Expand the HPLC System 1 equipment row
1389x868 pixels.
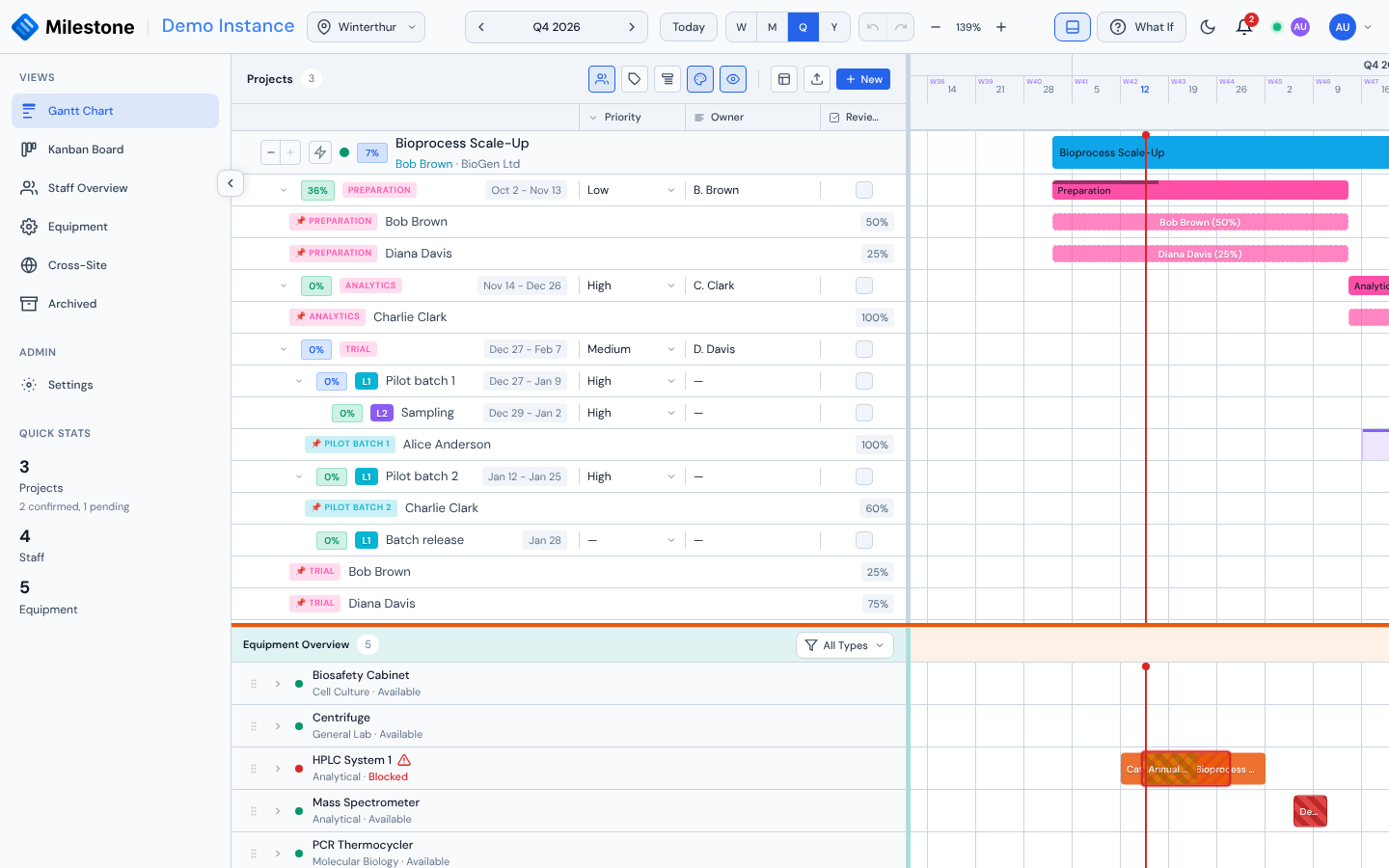pos(278,769)
